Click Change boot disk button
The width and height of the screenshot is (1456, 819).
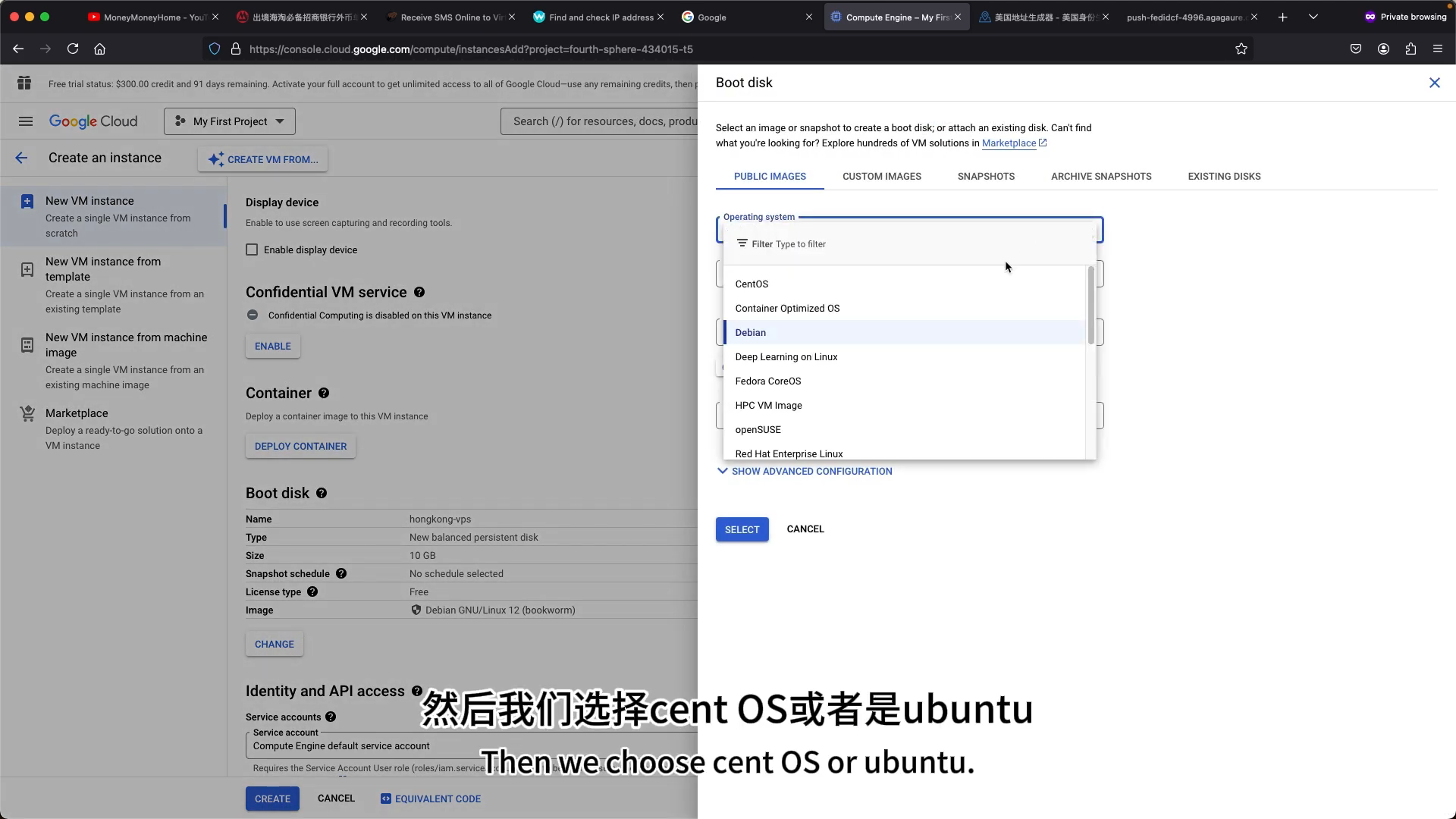coord(275,644)
